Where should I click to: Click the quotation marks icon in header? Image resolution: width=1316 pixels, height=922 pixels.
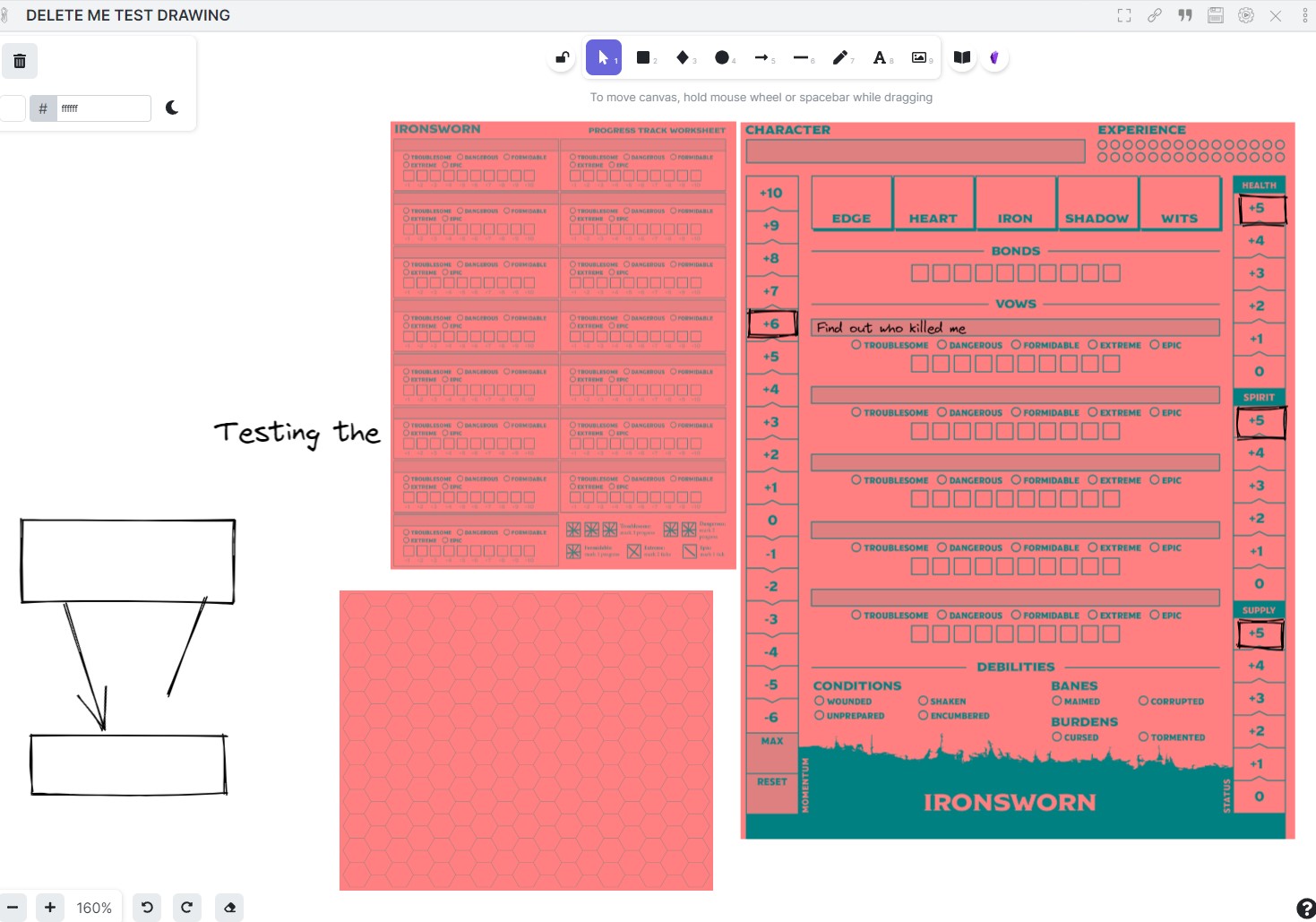click(1185, 15)
